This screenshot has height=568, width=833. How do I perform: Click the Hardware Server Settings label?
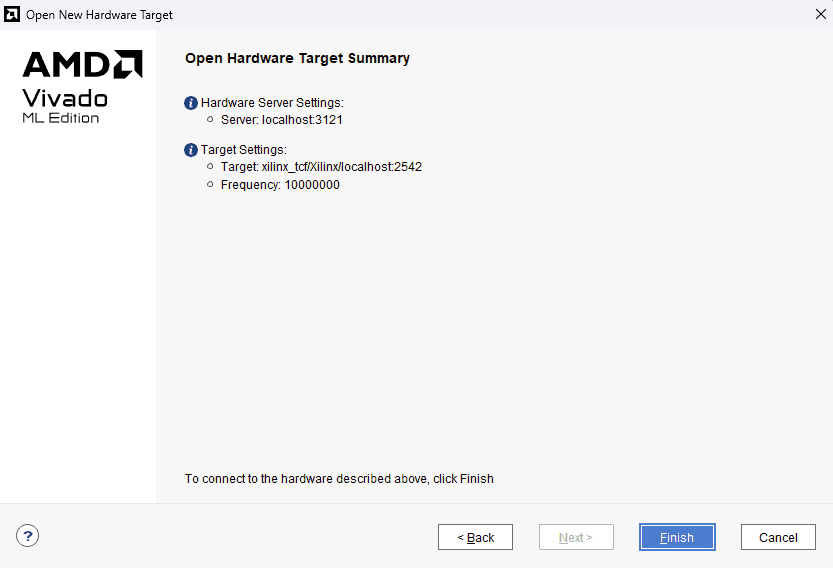click(272, 103)
